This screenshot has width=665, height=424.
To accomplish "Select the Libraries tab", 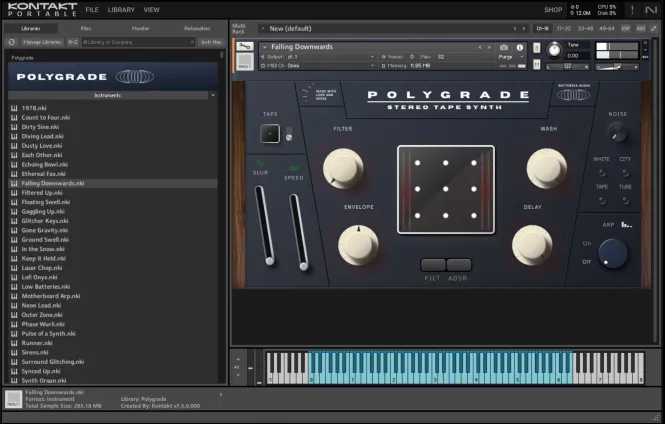I will (31, 28).
